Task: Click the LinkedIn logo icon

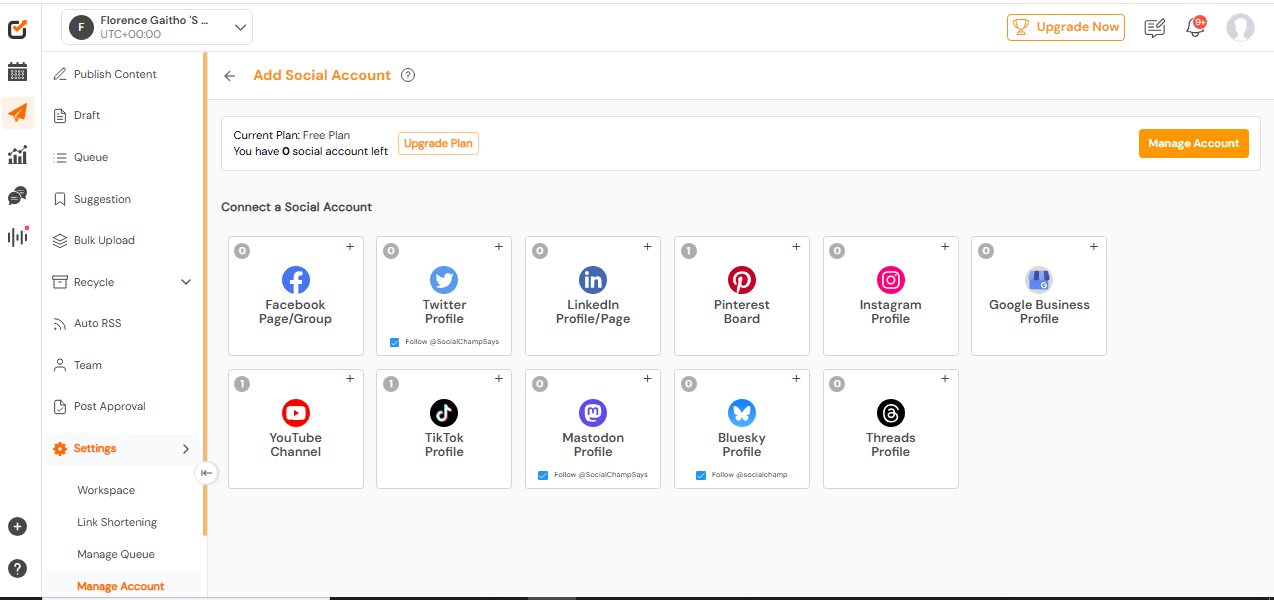Action: point(593,280)
